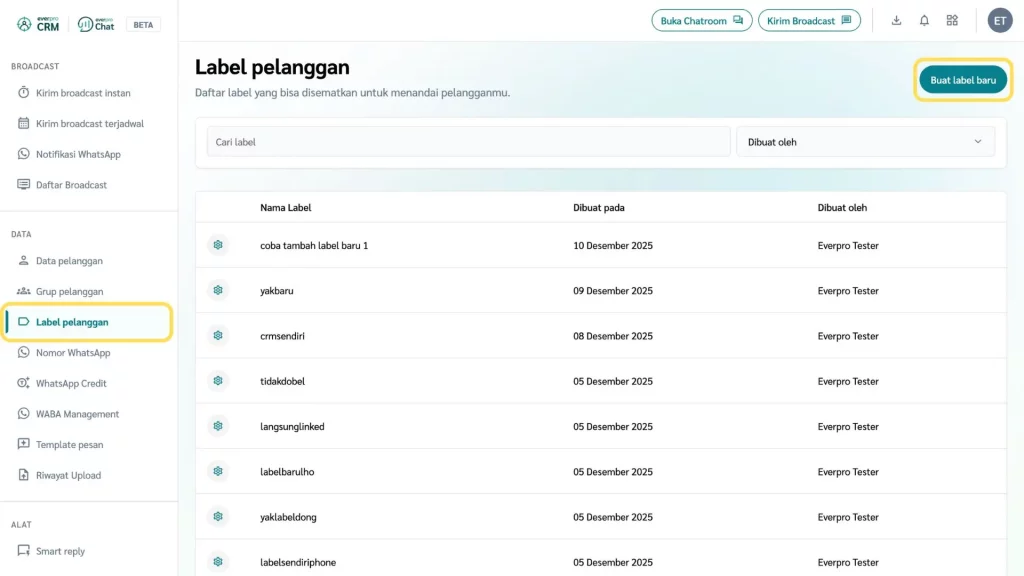
Task: Select Grup pelanggan in sidebar
Action: click(69, 292)
